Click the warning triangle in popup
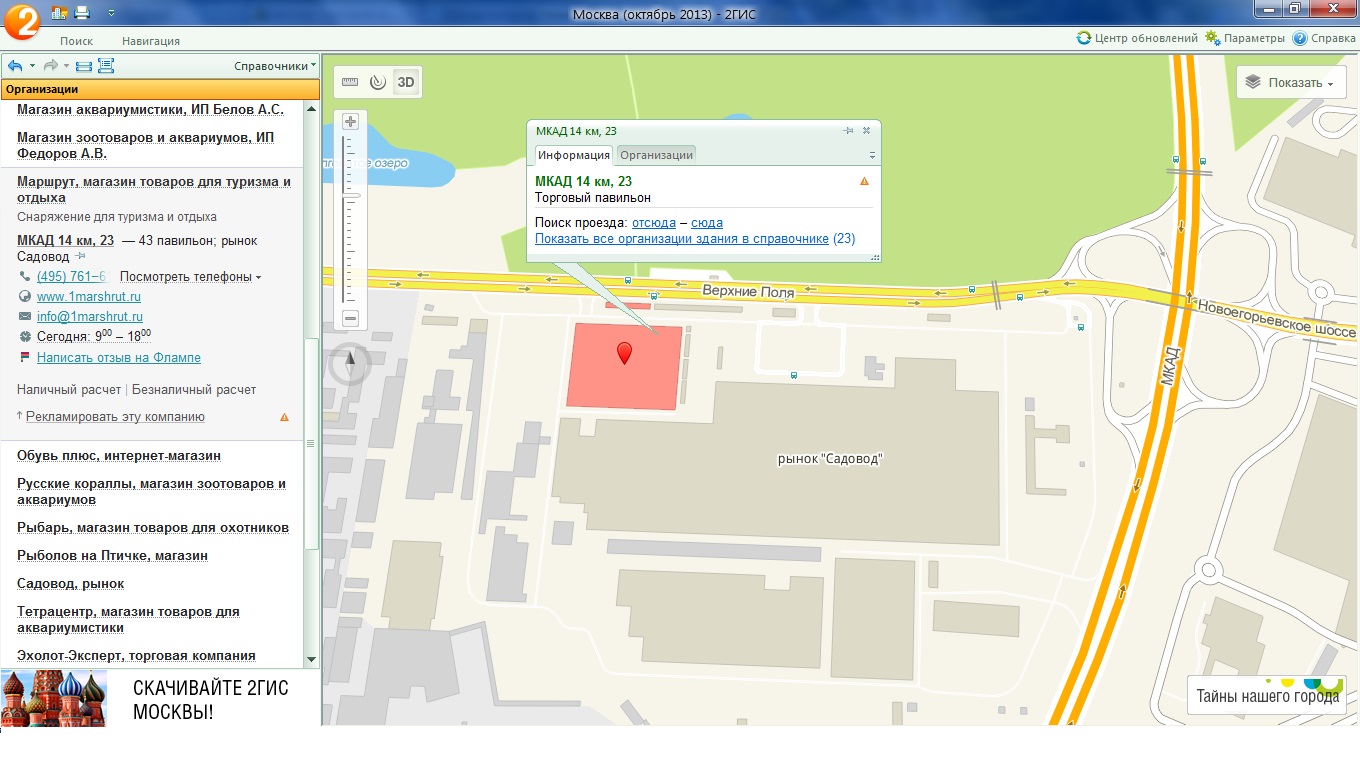The width and height of the screenshot is (1360, 768). pyautogui.click(x=864, y=181)
